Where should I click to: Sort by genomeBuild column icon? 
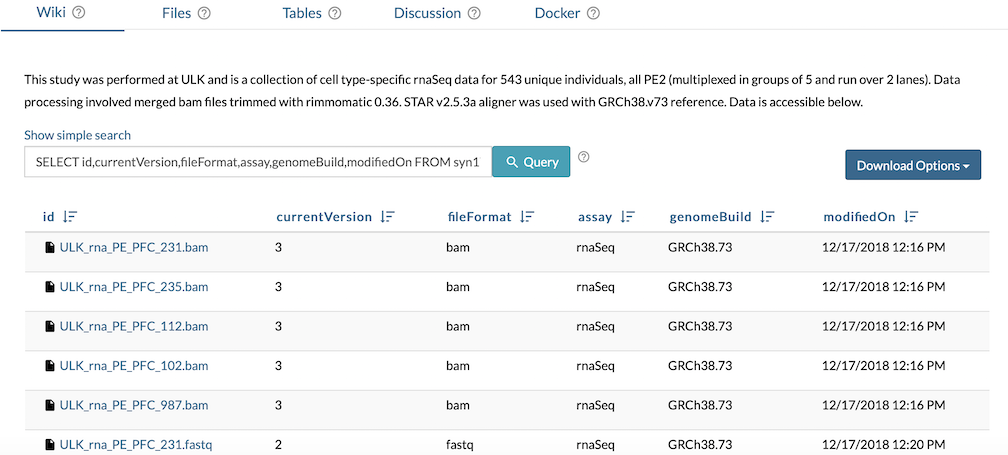[767, 217]
